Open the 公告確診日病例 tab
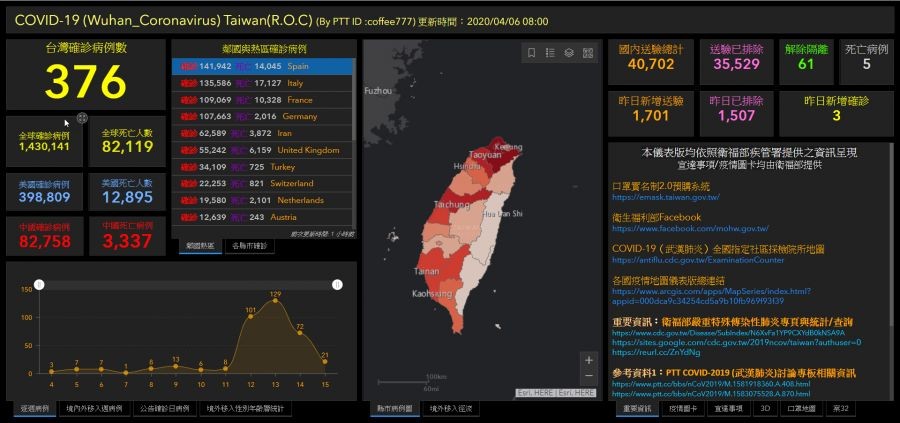Screen dimensions: 900x423 tap(165, 409)
